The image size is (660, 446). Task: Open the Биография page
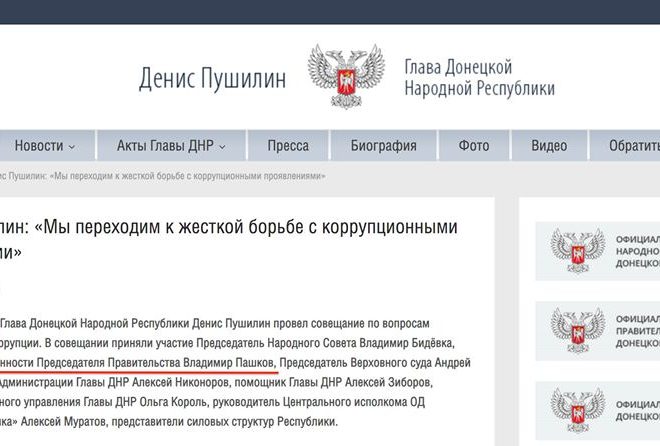tap(383, 146)
